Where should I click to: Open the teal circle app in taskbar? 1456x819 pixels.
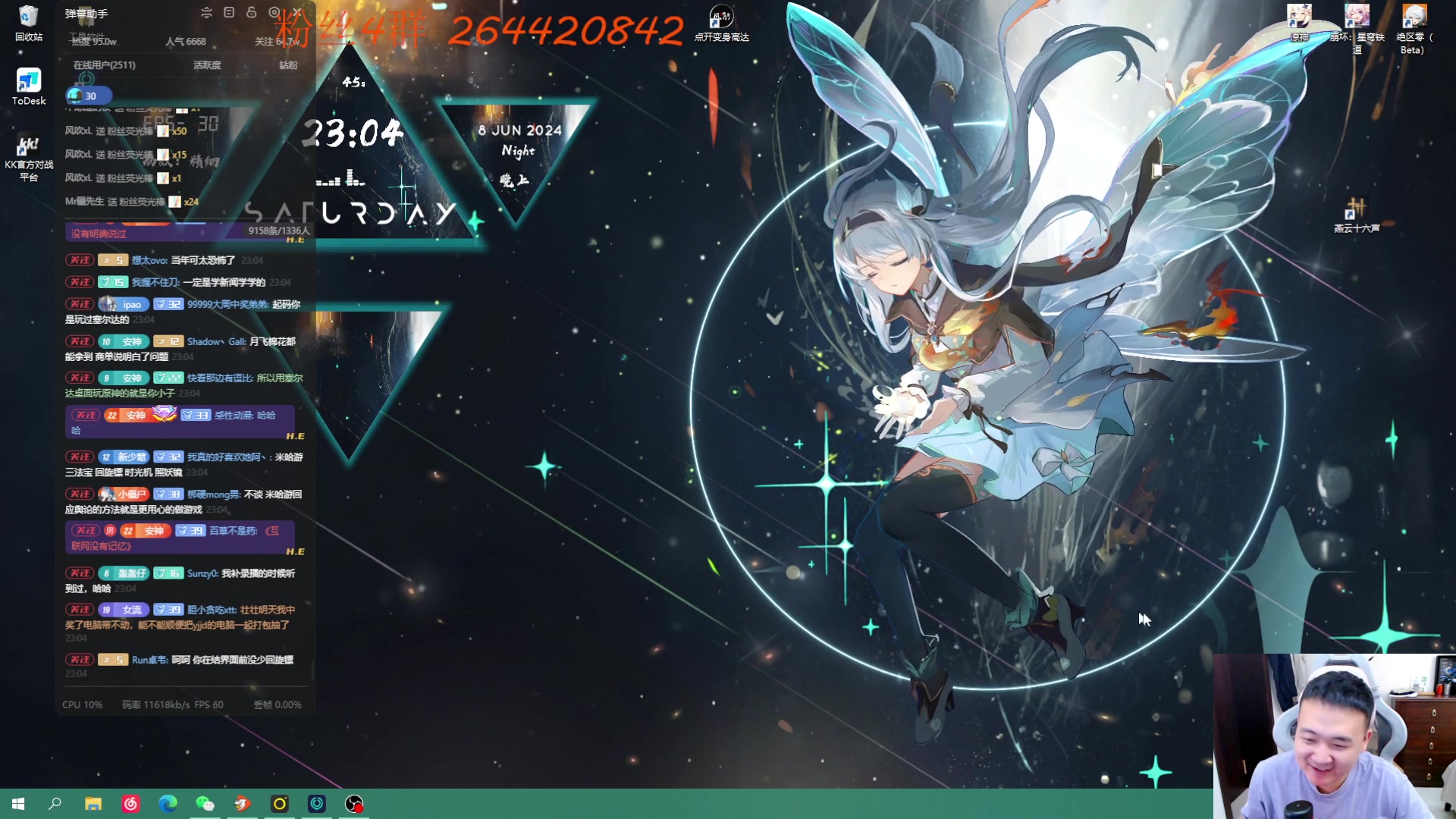pyautogui.click(x=316, y=804)
